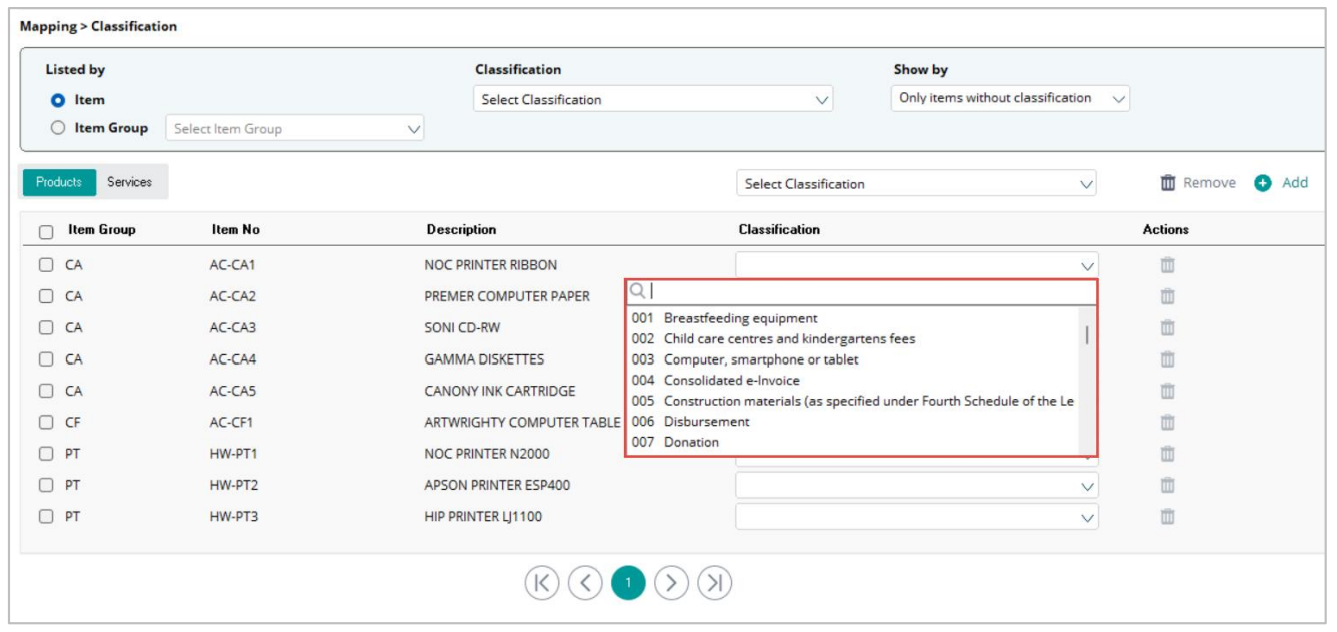Go to the previous page arrow
The image size is (1337, 632).
pyautogui.click(x=585, y=583)
